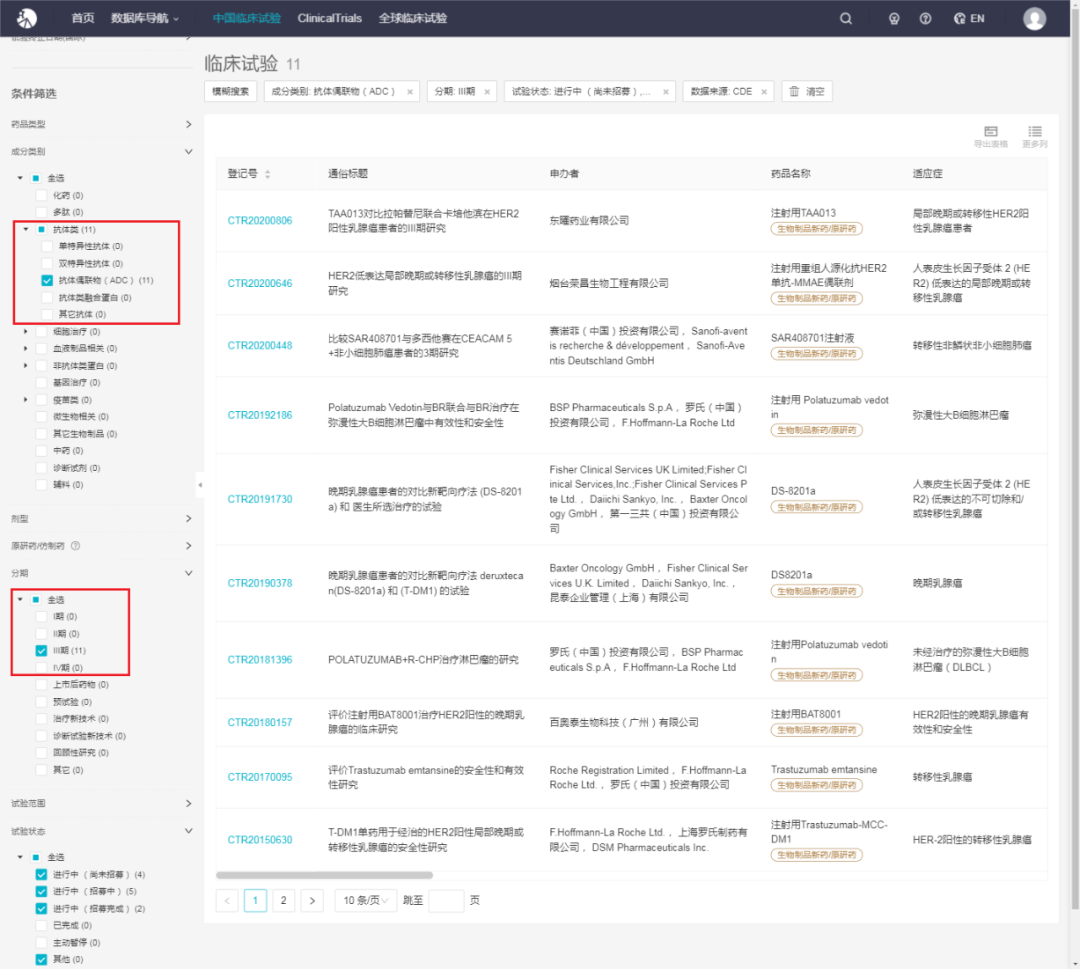Check the 已完成 status checkbox
The height and width of the screenshot is (969, 1080).
(x=41, y=925)
